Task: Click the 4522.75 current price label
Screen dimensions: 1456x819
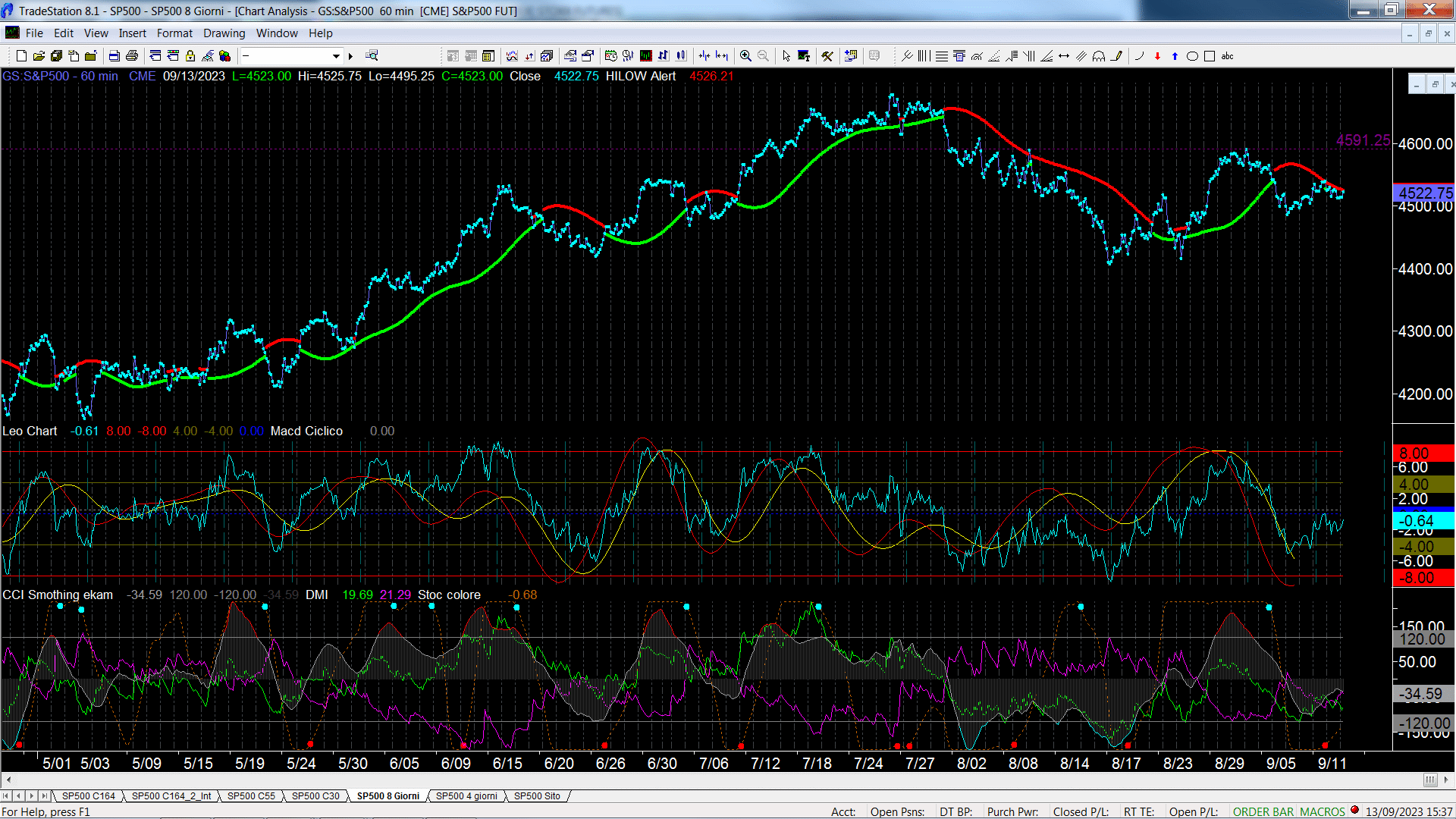Action: pyautogui.click(x=1425, y=193)
